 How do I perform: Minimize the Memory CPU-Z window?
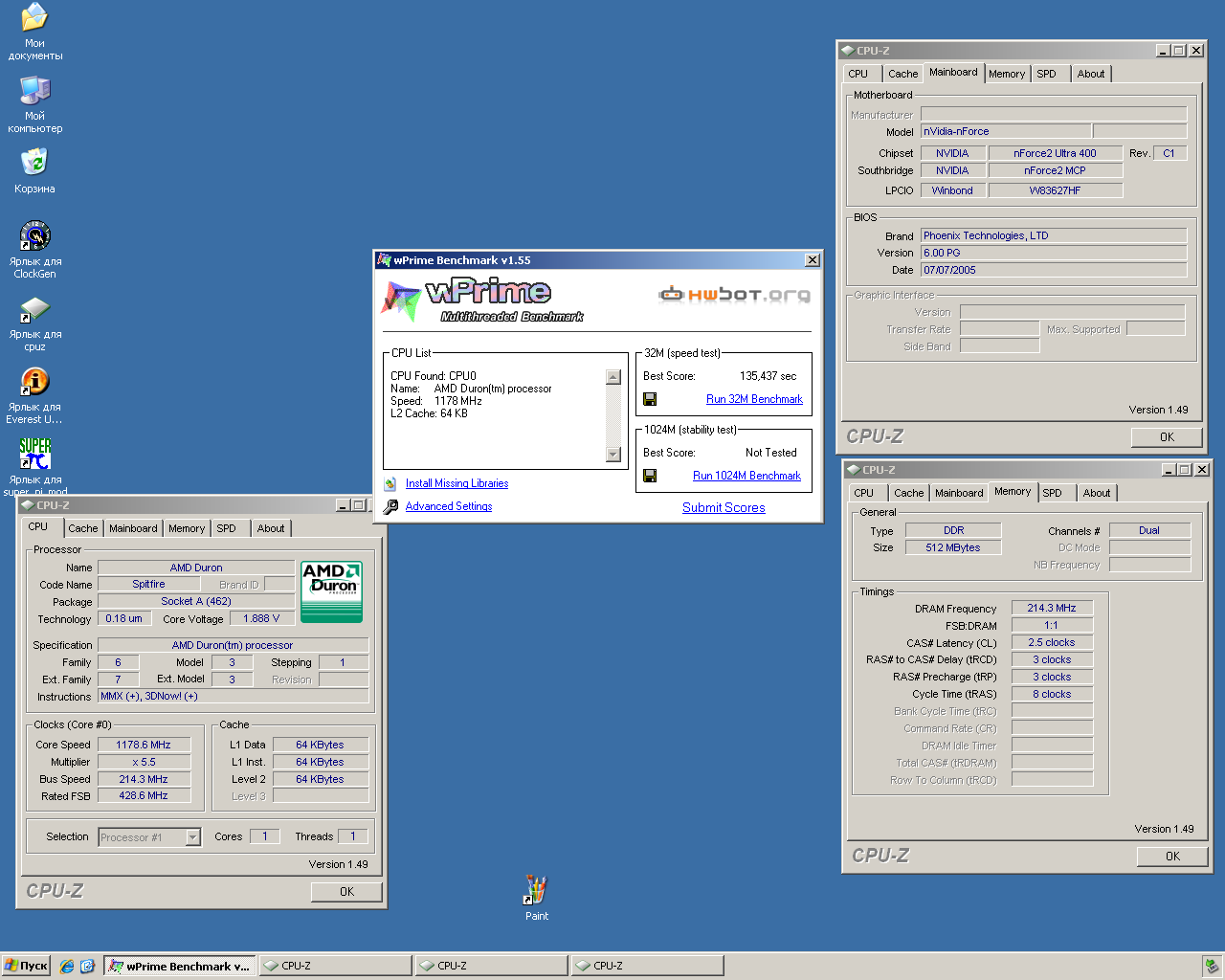point(1169,470)
